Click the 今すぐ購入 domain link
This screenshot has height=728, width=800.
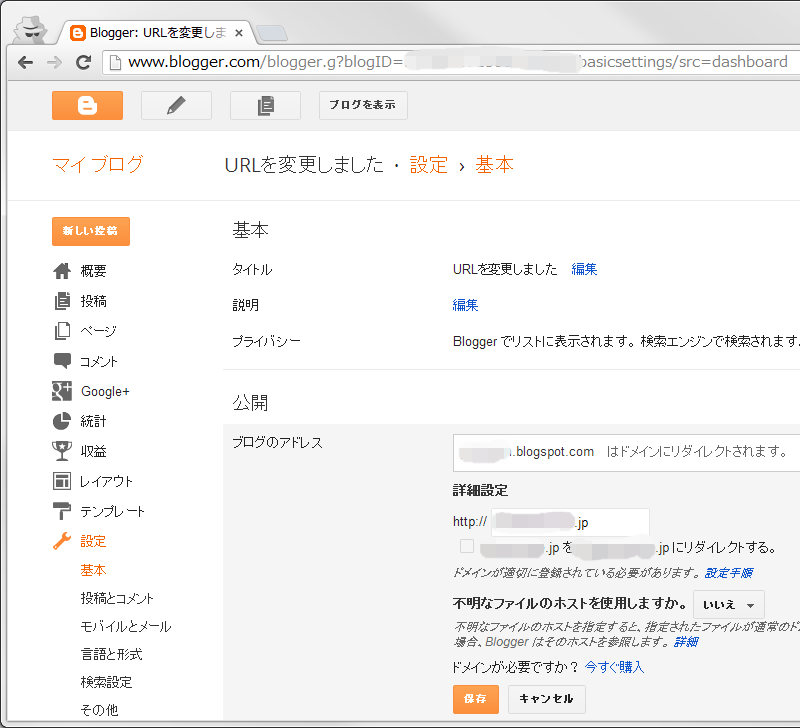pos(615,667)
